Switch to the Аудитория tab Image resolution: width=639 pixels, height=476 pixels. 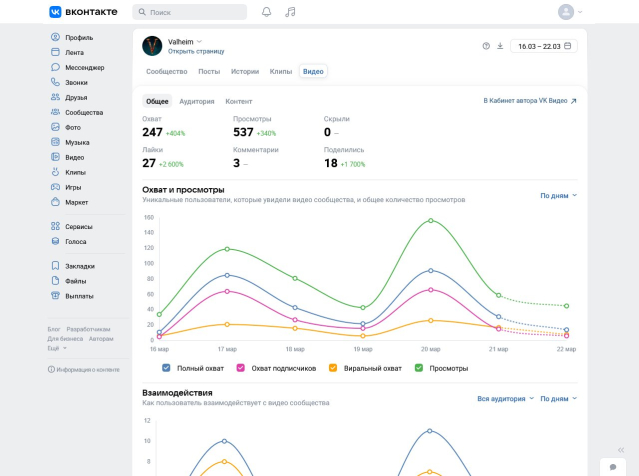click(x=197, y=101)
